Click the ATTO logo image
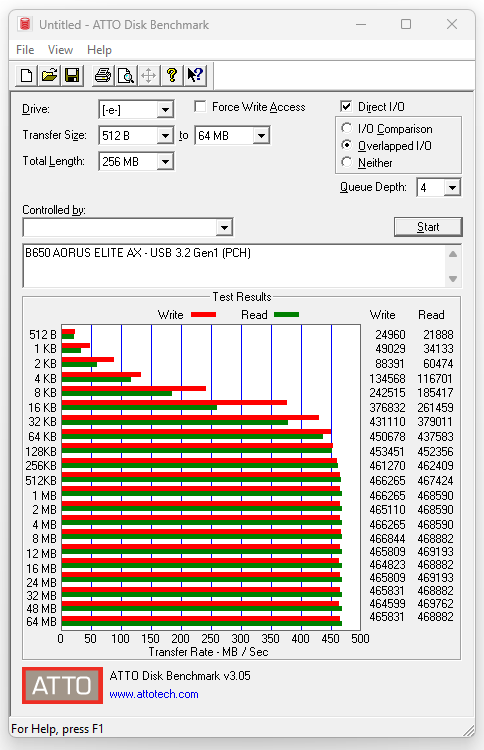Viewport: 484px width, 750px height. pos(63,685)
